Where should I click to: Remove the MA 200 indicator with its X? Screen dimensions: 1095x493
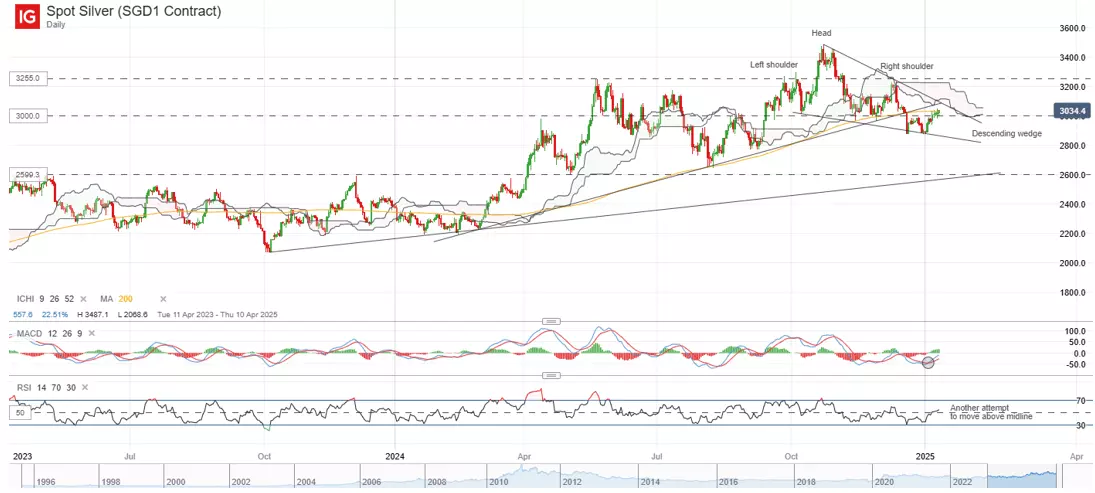pyautogui.click(x=162, y=299)
